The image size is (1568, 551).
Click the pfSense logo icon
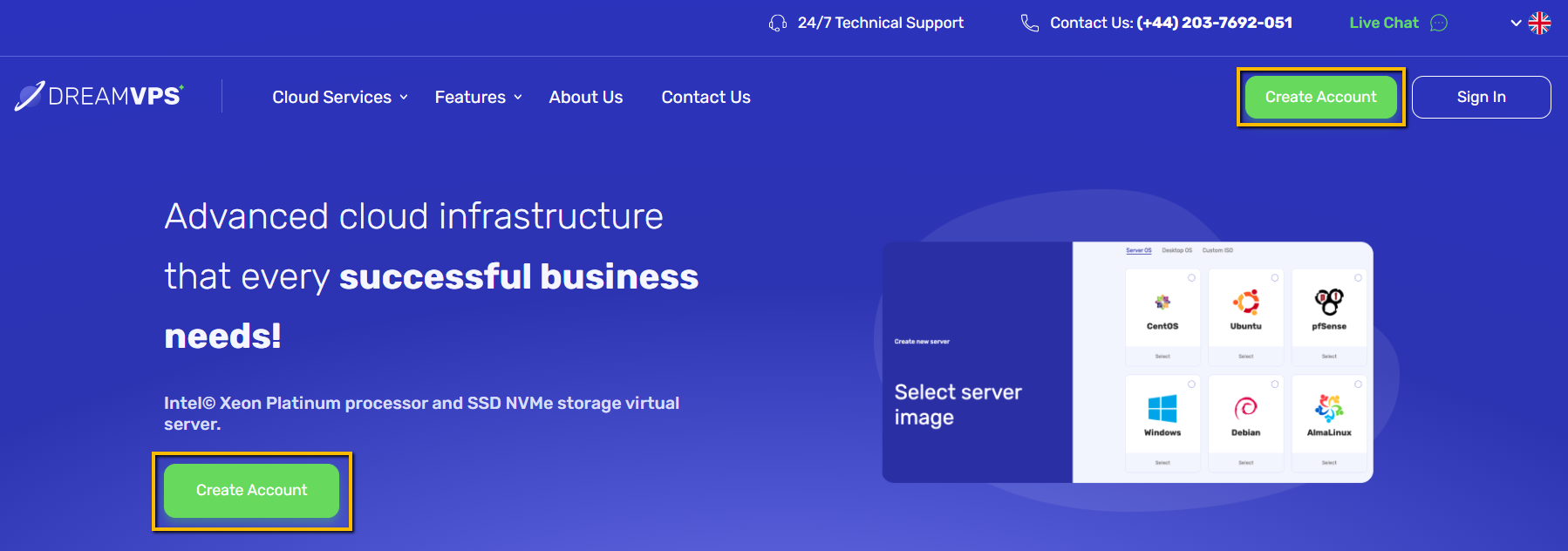pos(1329,302)
